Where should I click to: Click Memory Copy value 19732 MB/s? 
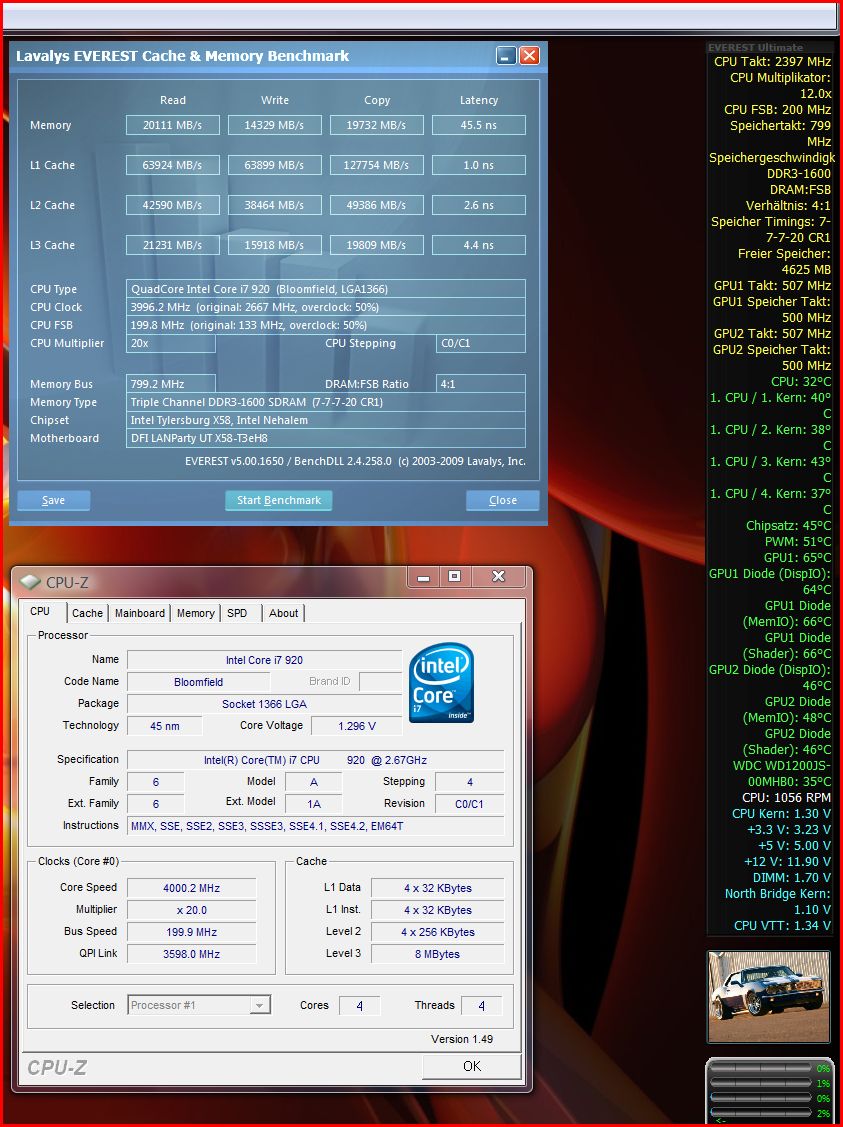pos(377,125)
